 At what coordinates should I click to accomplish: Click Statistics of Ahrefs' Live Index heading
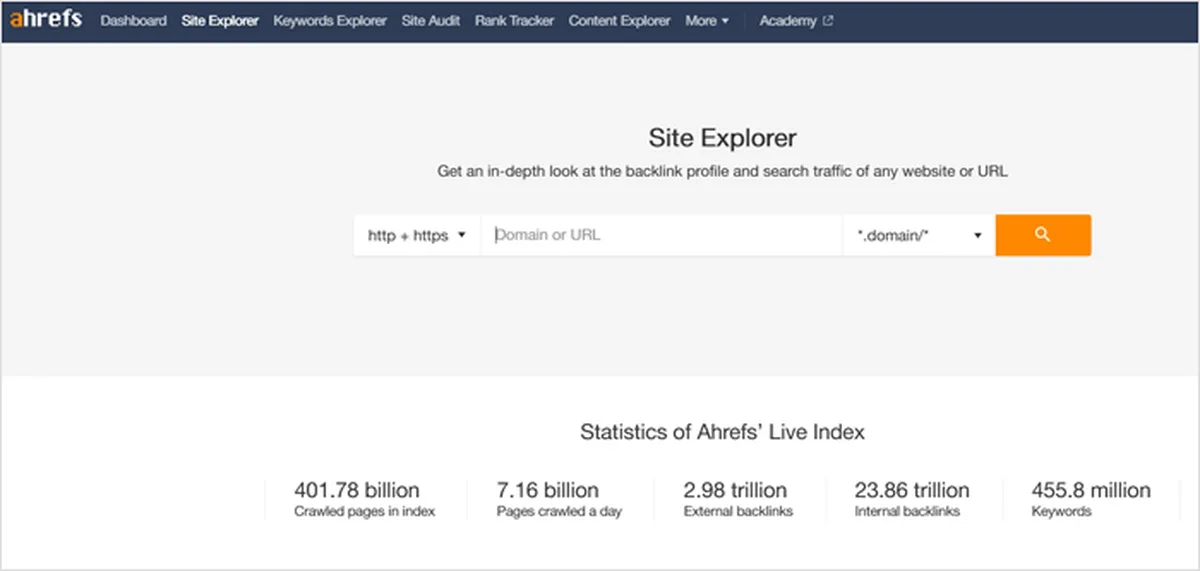(722, 433)
